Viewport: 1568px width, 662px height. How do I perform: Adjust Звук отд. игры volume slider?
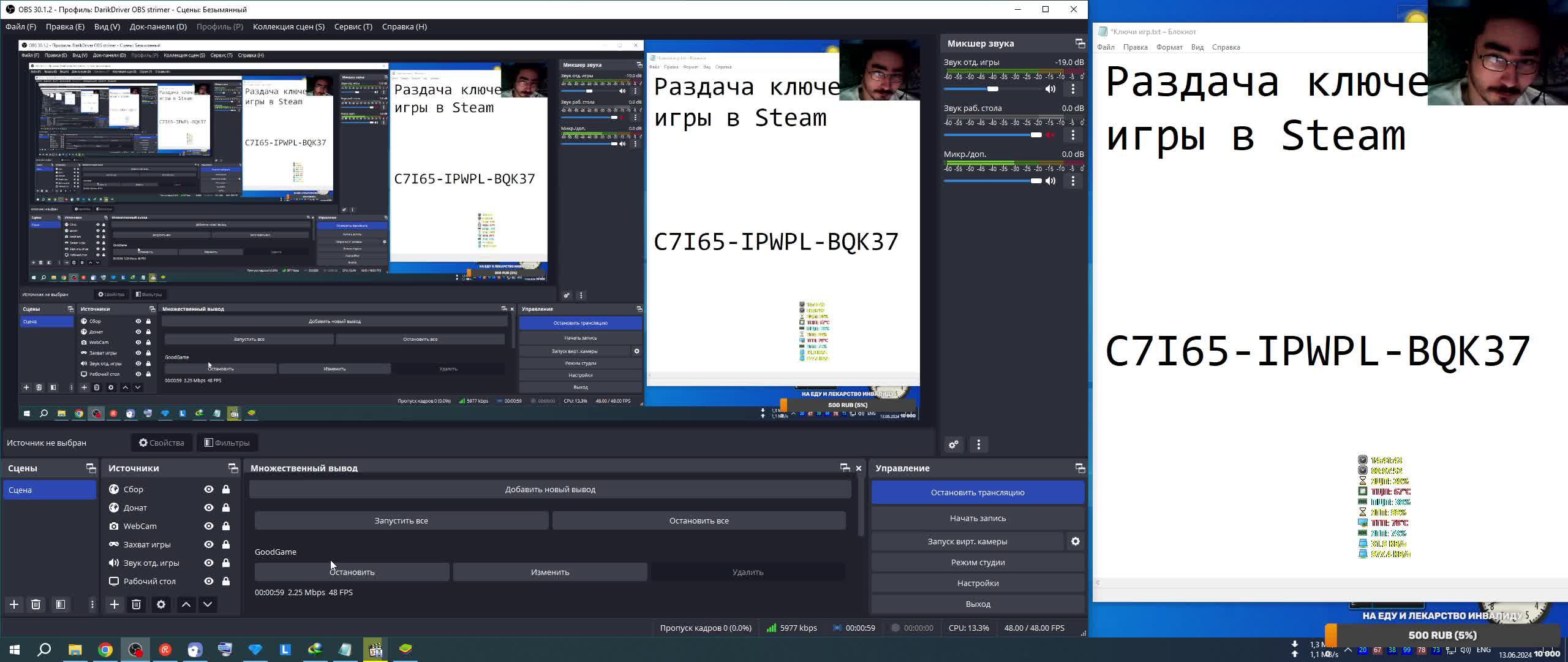point(992,89)
